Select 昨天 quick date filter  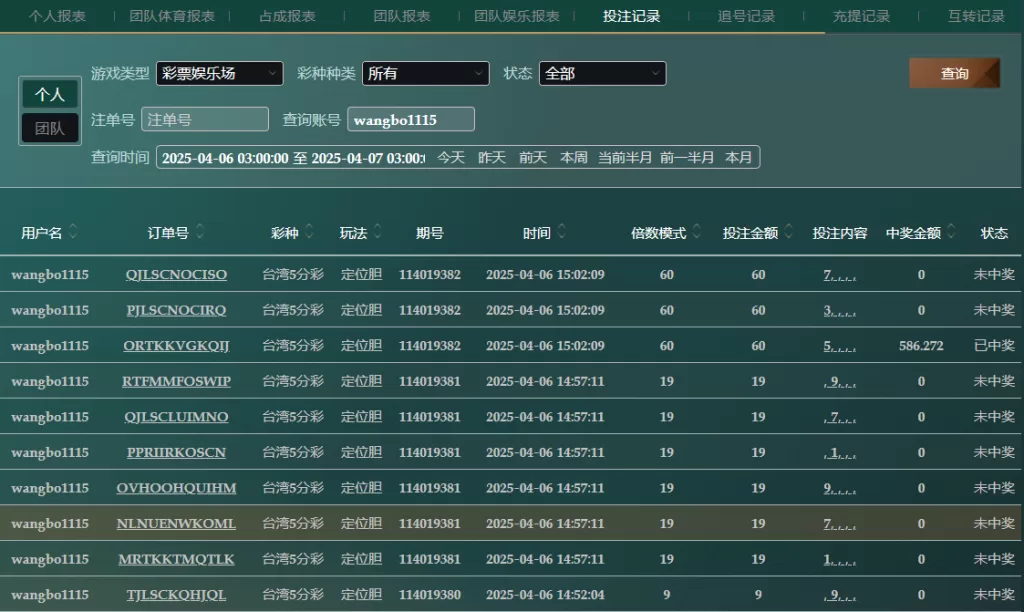pos(492,157)
